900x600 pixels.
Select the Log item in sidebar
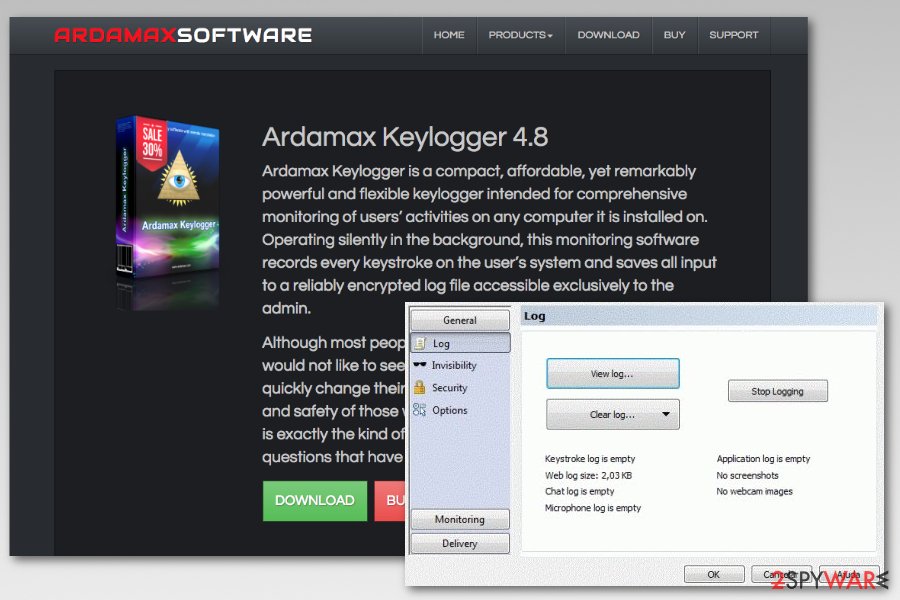click(x=460, y=343)
